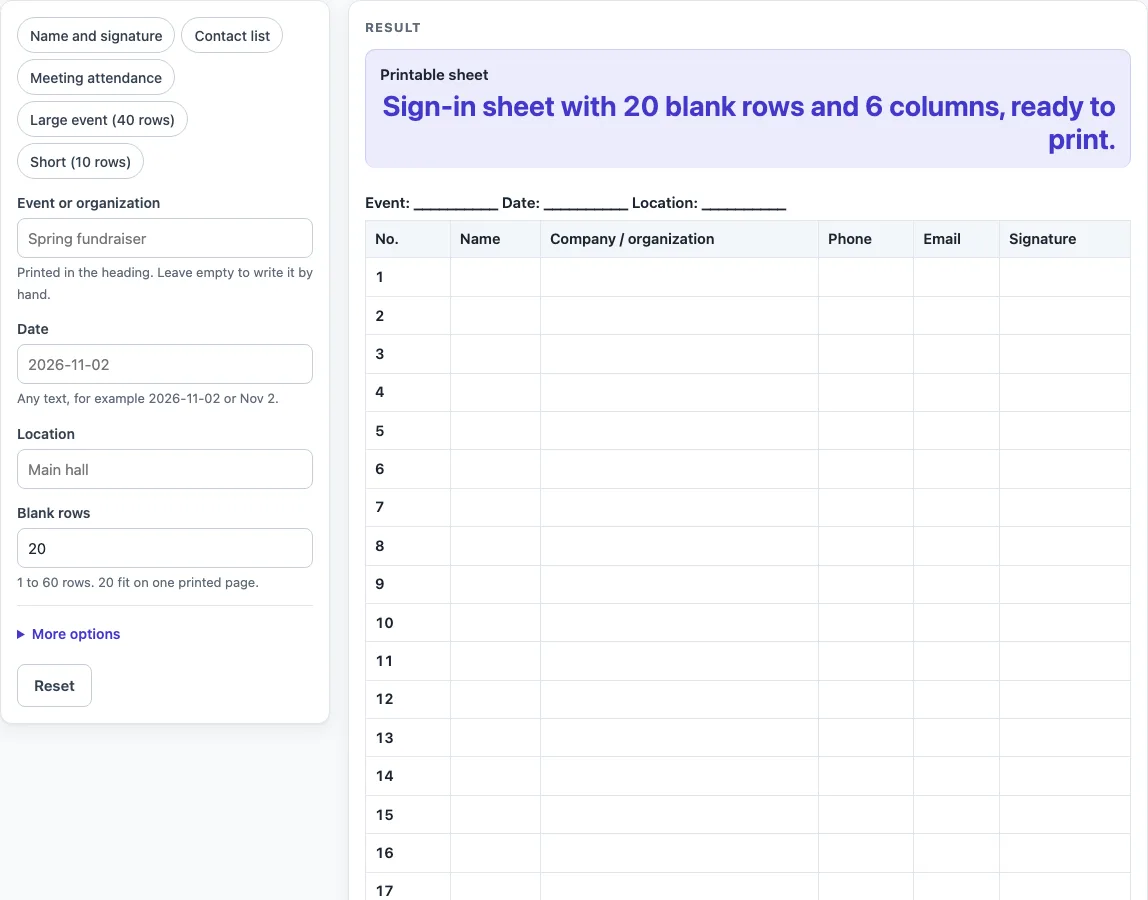Viewport: 1148px width, 900px height.
Task: Select the Short (10 rows) preset
Action: point(81,162)
